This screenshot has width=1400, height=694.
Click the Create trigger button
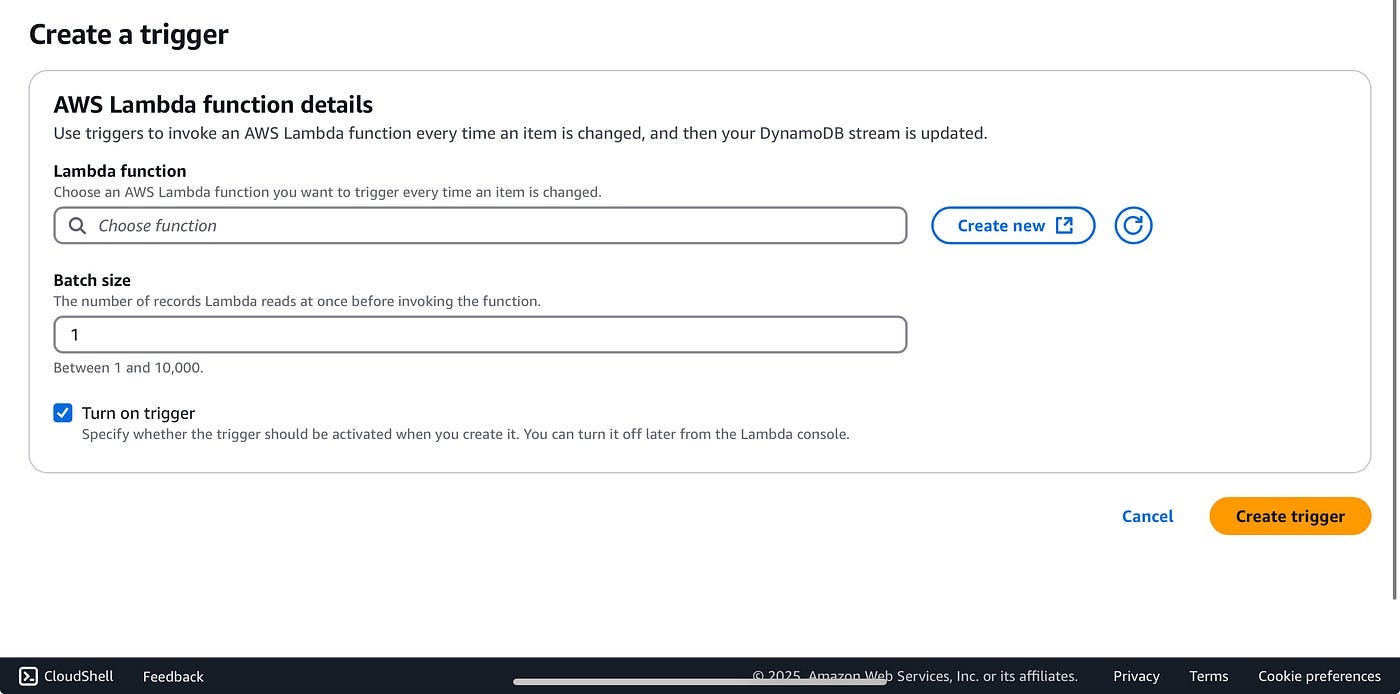click(x=1290, y=516)
